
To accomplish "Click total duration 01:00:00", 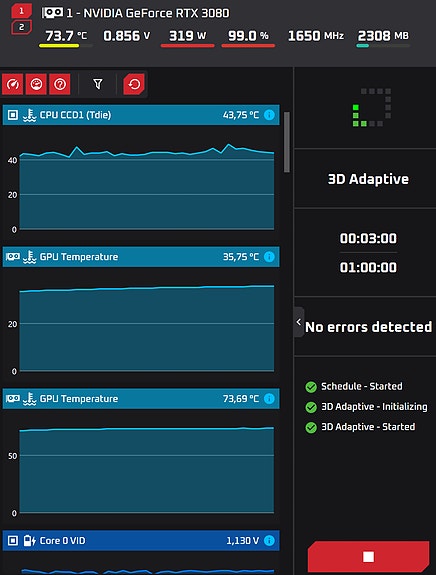I will point(368,267).
